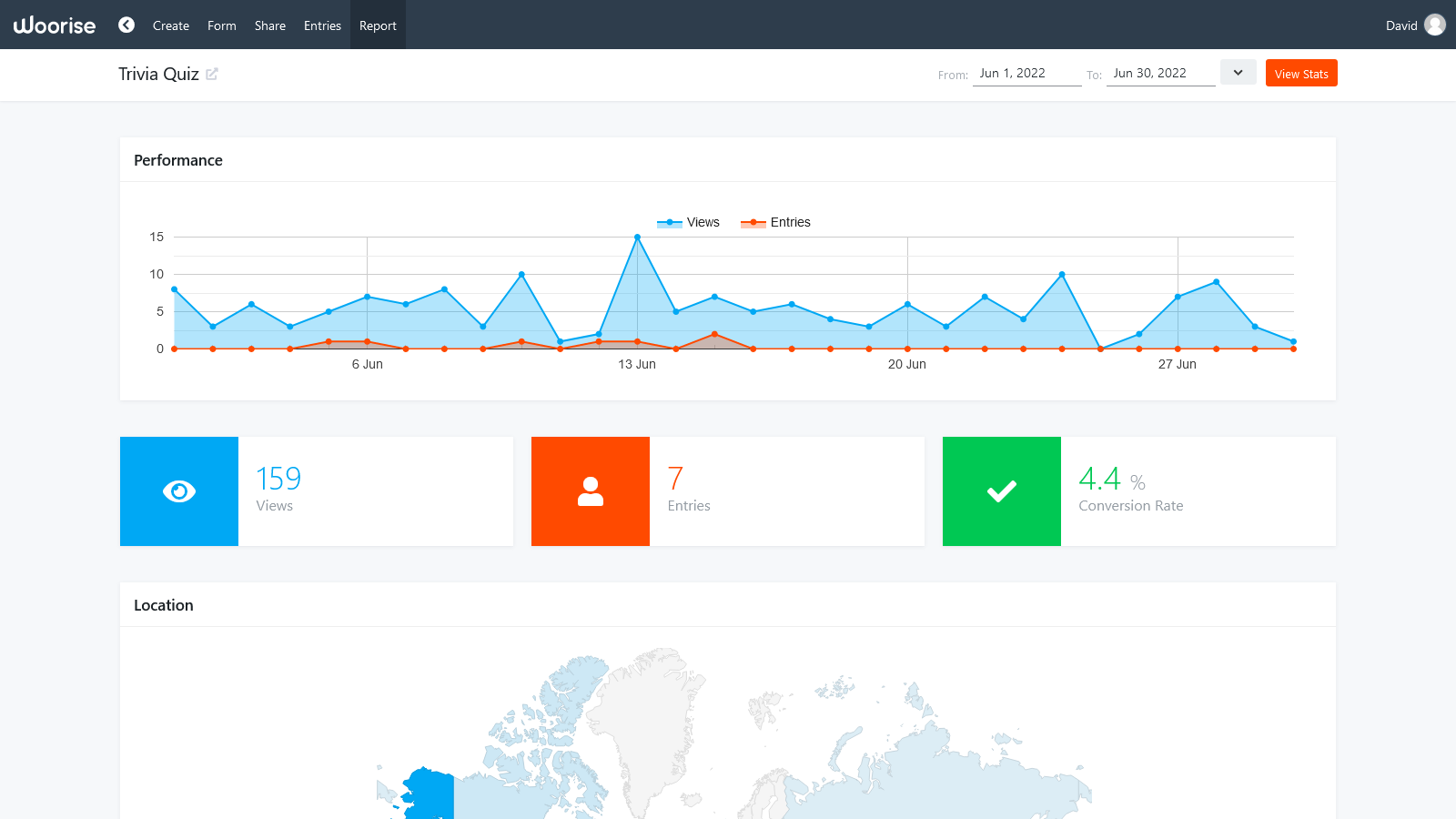Click David's profile avatar
This screenshot has height=819, width=1456.
[1434, 25]
